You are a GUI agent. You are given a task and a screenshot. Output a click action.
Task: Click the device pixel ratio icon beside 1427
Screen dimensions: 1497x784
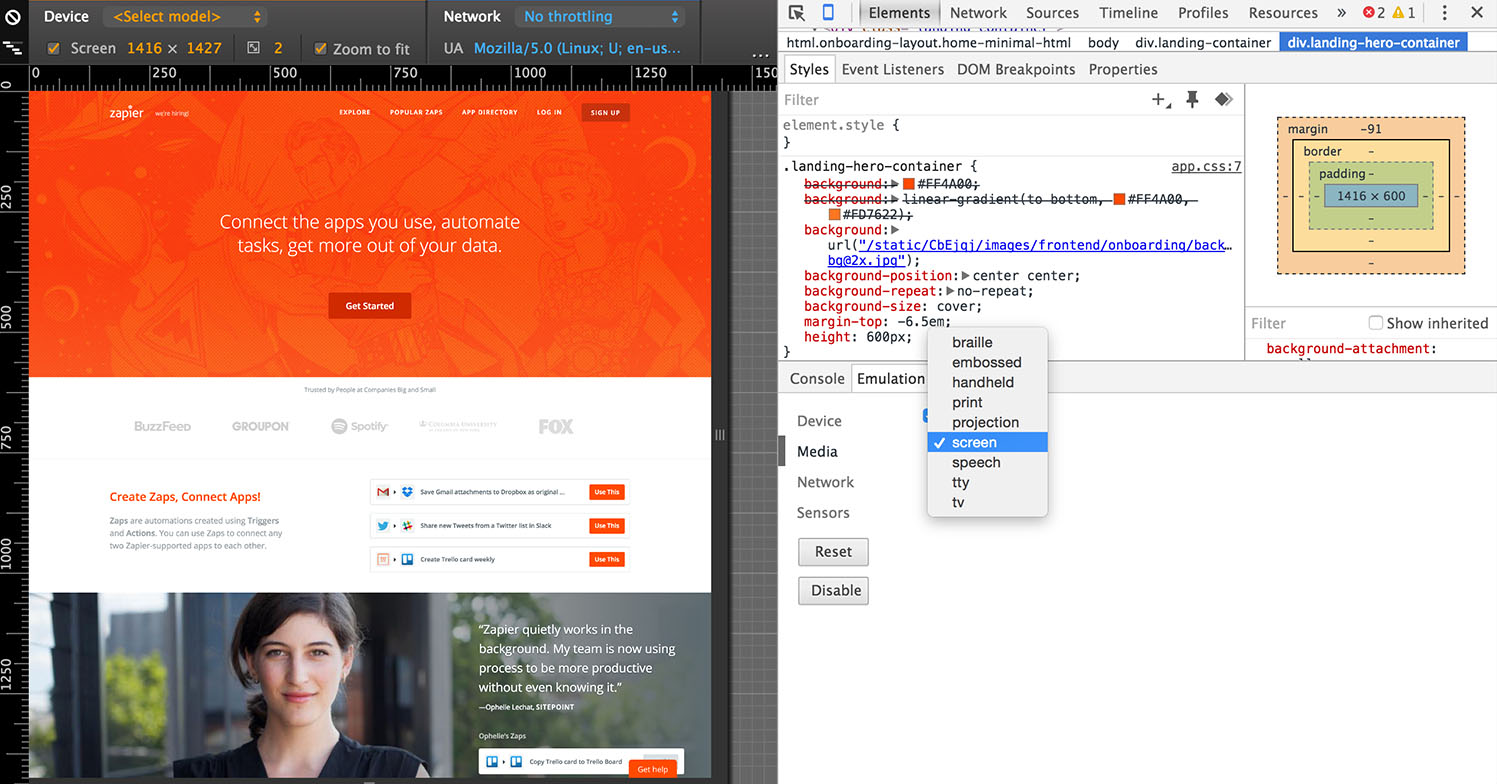252,47
